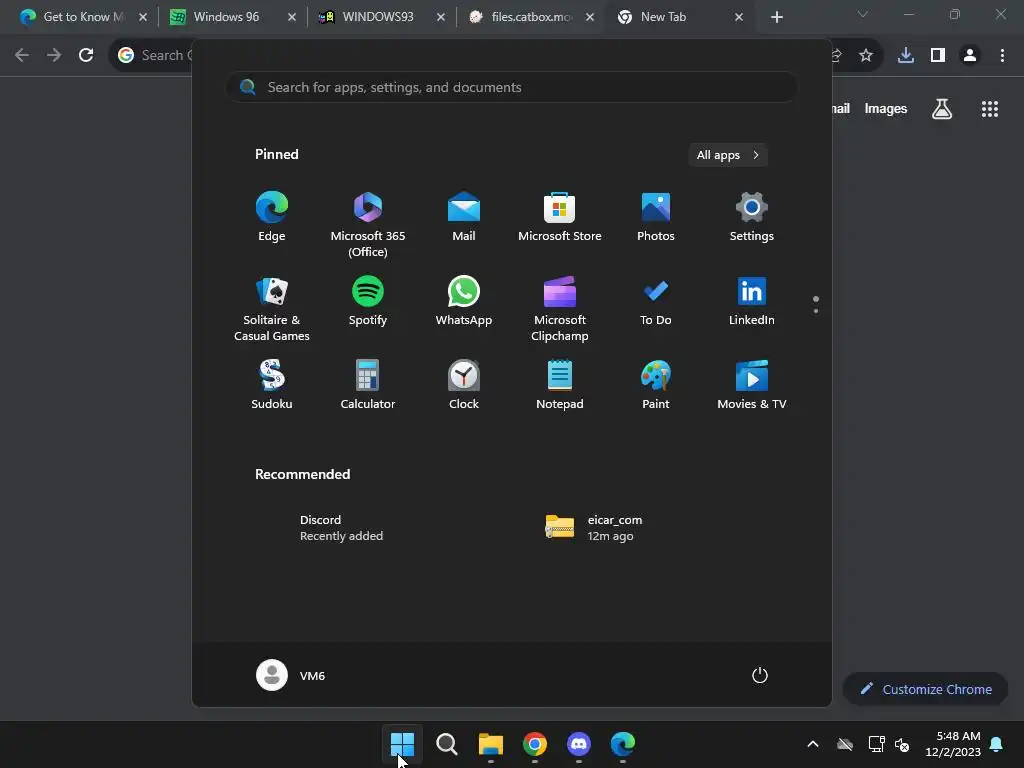Screen dimensions: 1024x768
Task: Open Edge from pinned apps
Action: coord(272,217)
